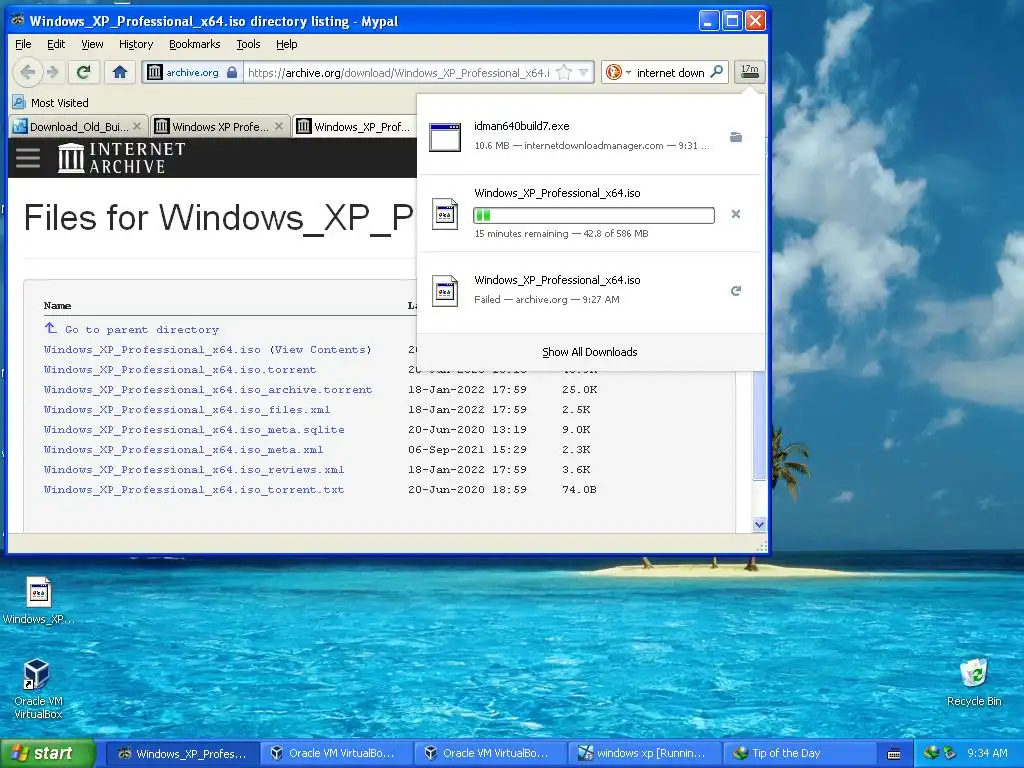Cancel the in-progress ISO download
Viewport: 1024px width, 768px height.
click(736, 214)
